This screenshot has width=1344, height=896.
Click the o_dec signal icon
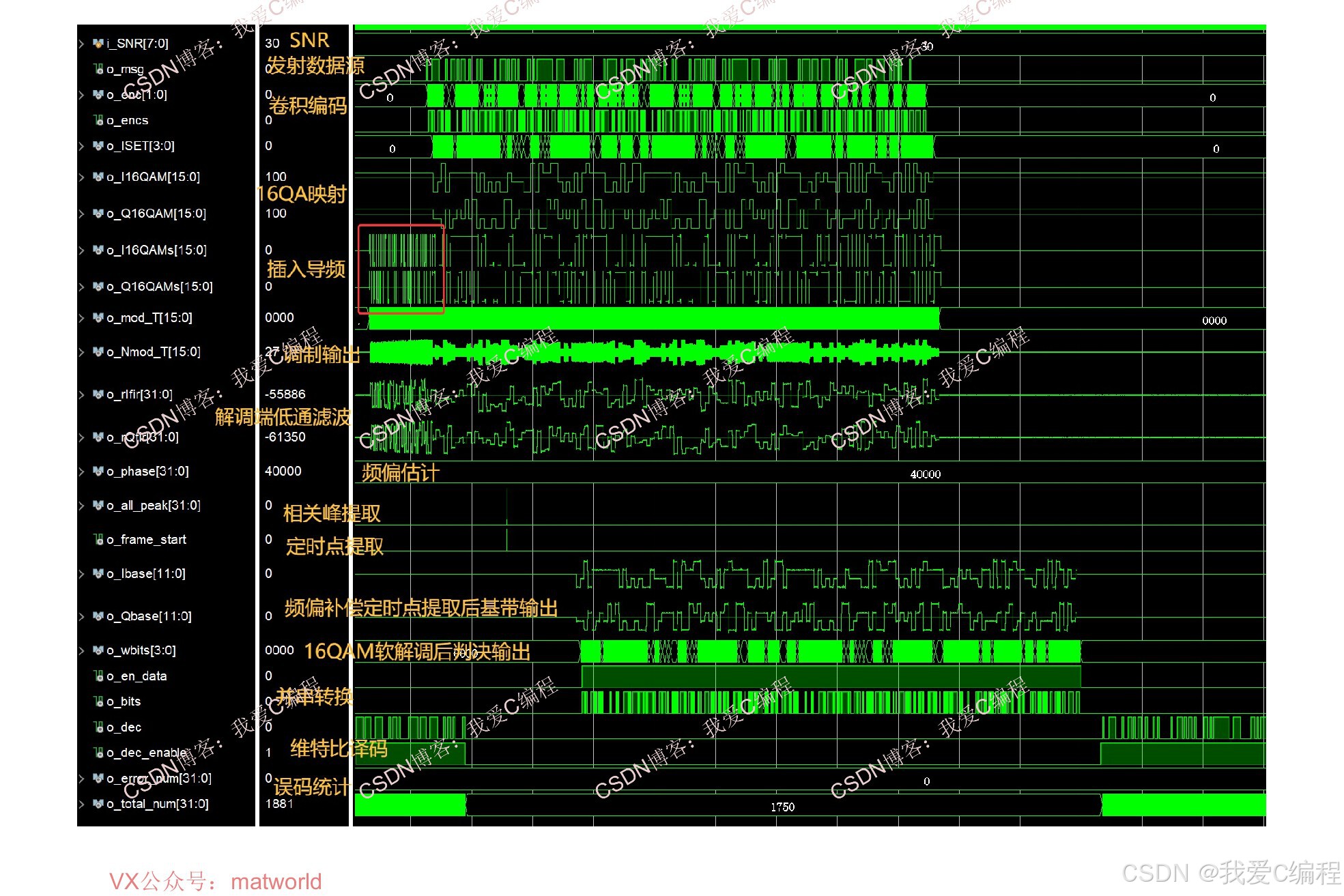(98, 727)
